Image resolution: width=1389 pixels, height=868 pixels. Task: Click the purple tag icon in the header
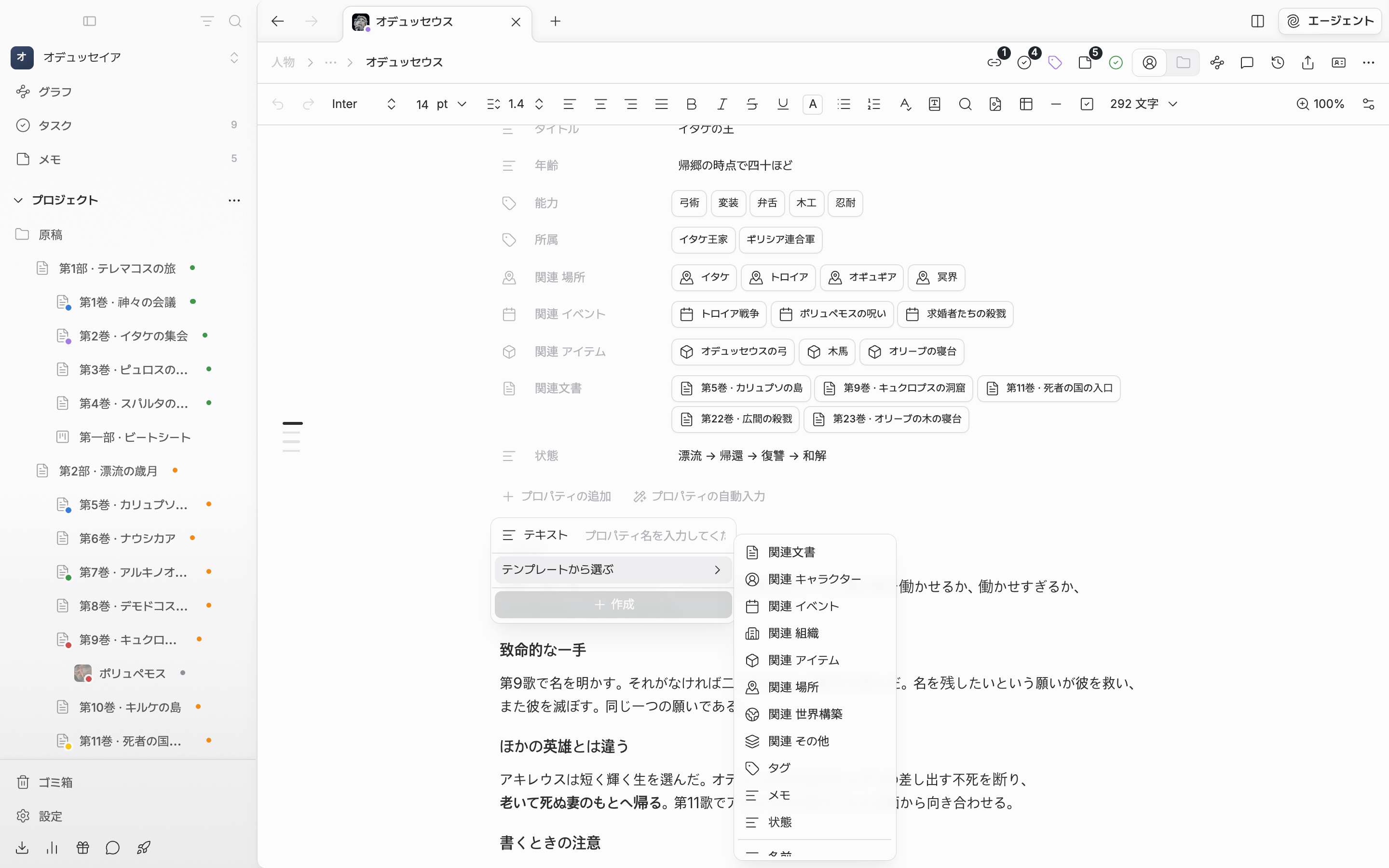point(1055,63)
